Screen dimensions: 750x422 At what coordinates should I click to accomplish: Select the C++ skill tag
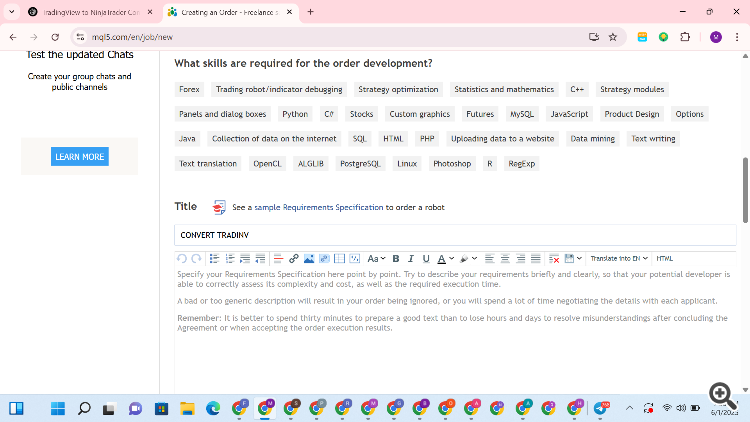click(577, 89)
